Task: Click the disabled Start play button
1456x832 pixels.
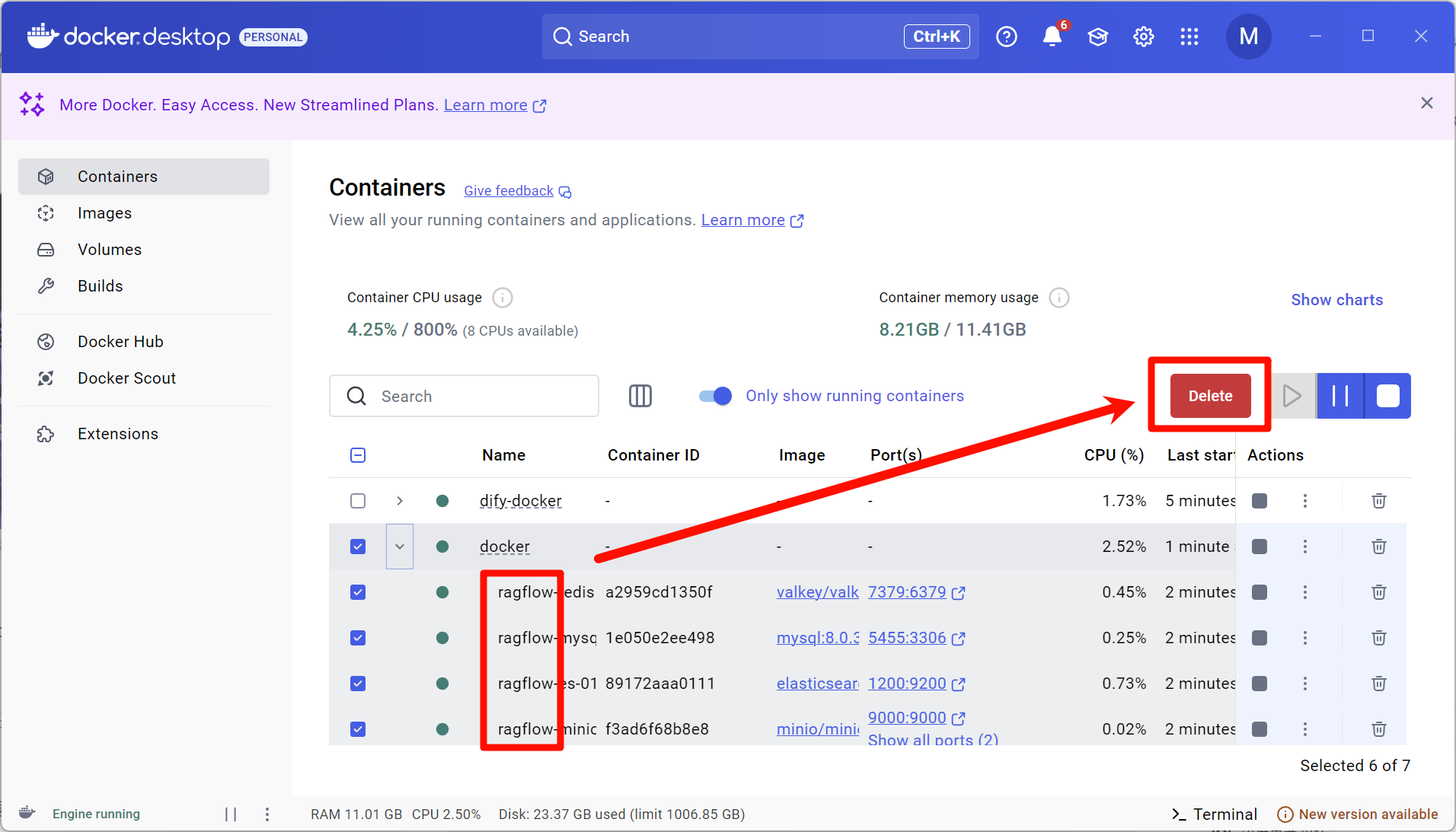Action: tap(1292, 396)
